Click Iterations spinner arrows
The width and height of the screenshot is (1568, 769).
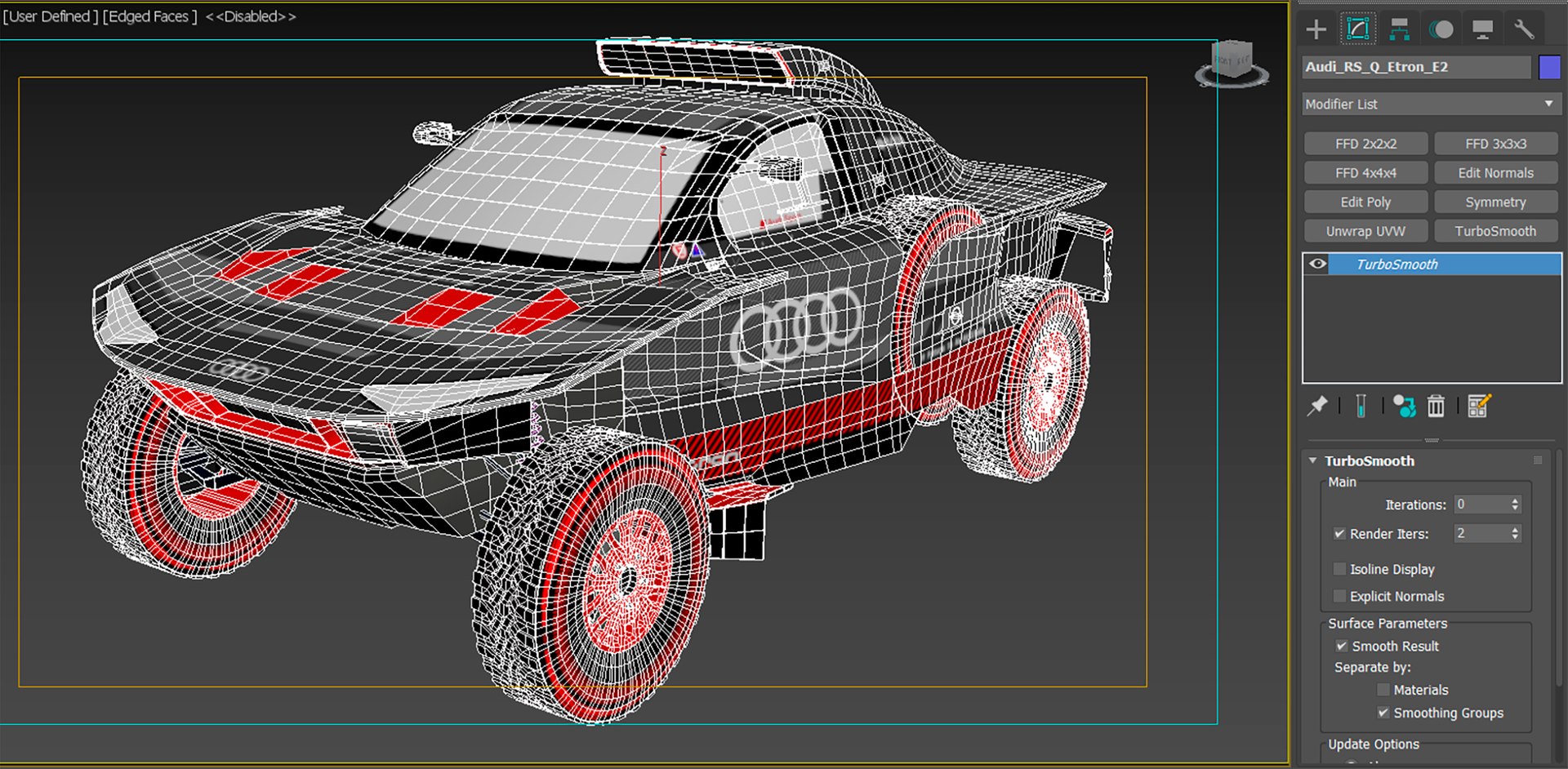(x=1515, y=505)
